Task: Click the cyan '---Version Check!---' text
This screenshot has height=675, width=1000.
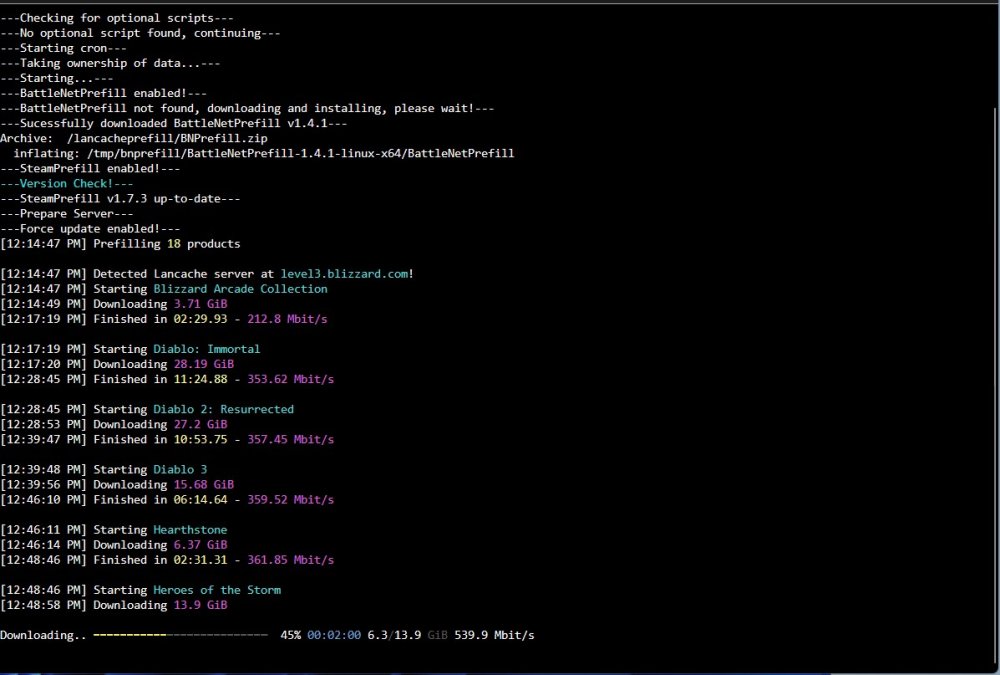Action: 66,184
